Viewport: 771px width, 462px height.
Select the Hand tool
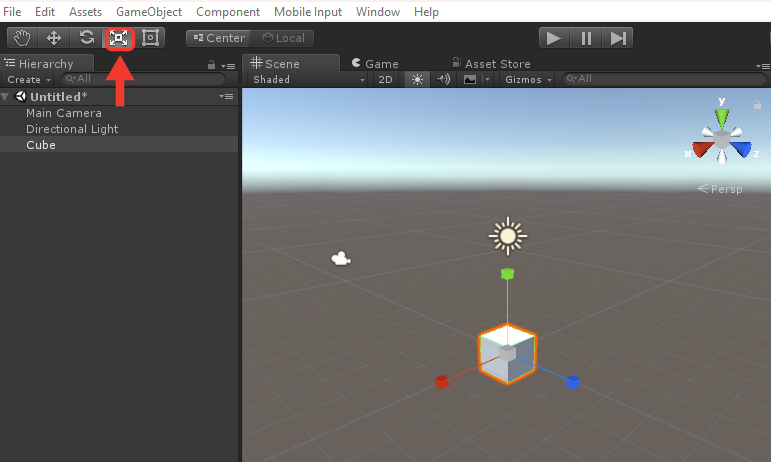point(22,38)
